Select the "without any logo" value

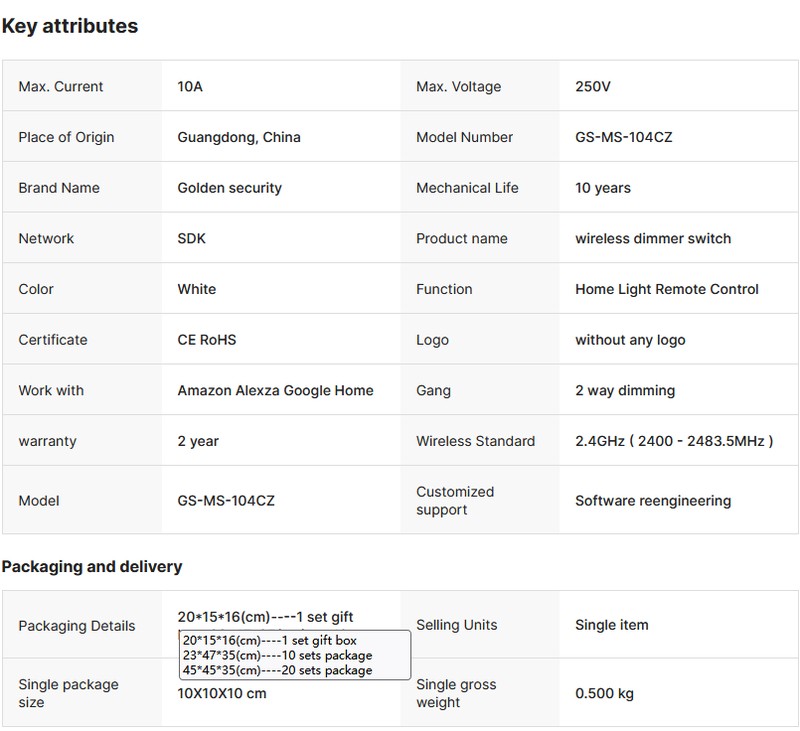click(630, 340)
